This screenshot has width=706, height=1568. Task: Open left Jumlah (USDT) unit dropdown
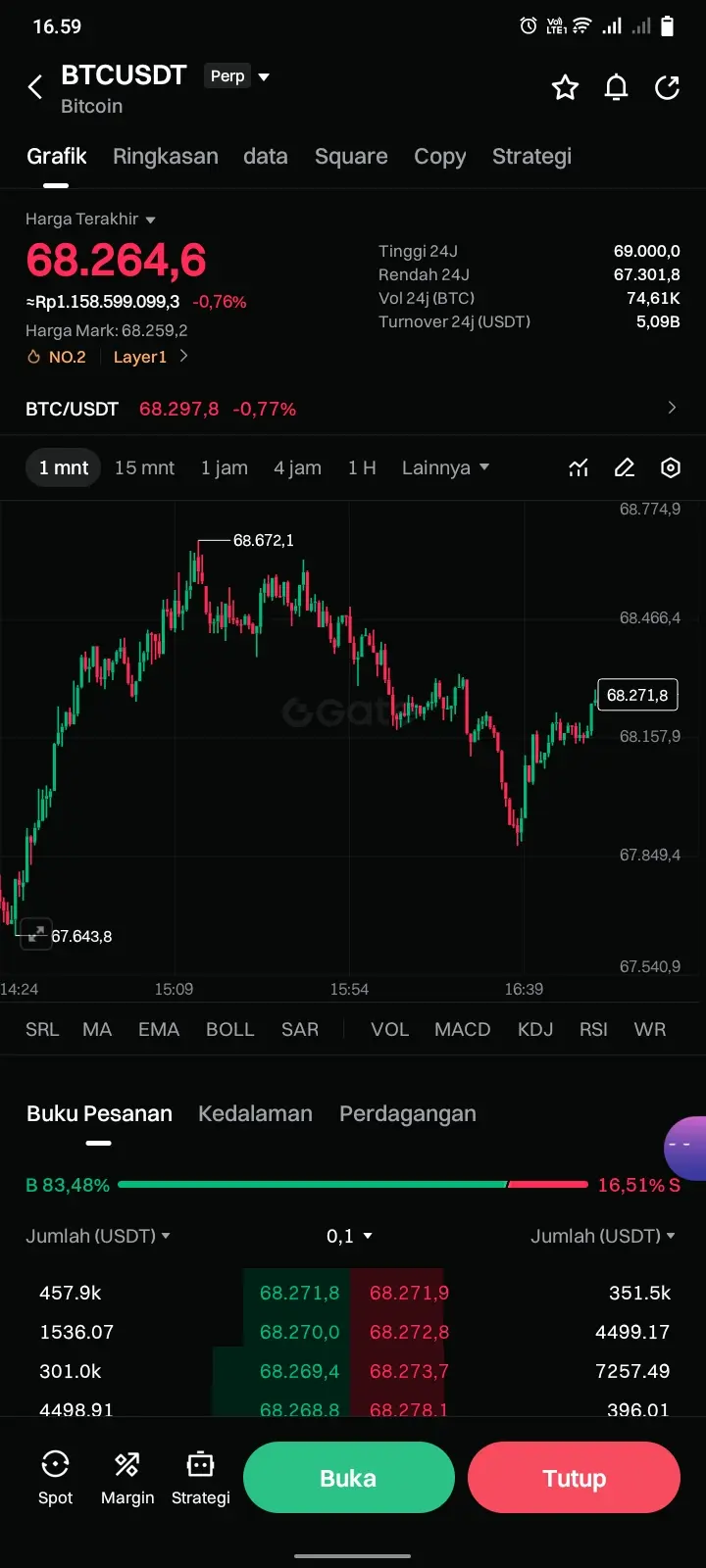click(98, 1237)
